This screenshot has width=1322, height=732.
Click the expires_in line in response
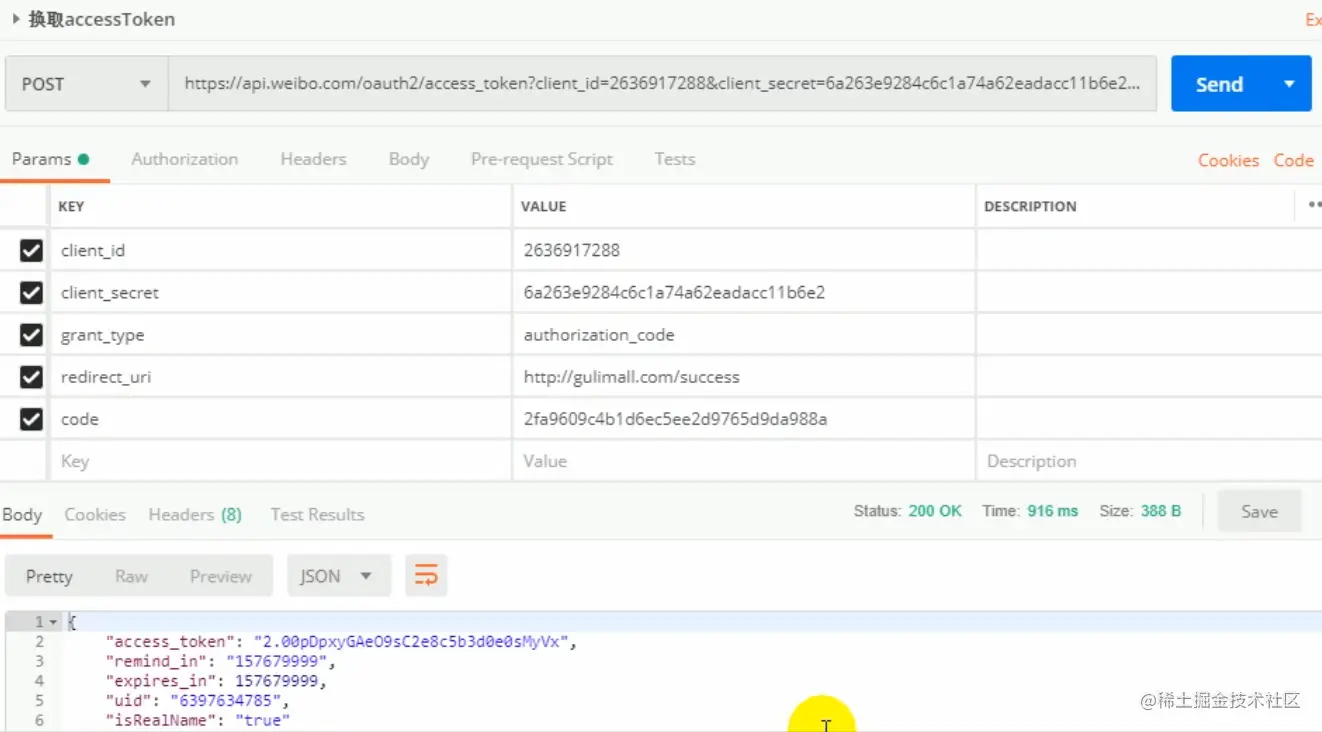[217, 681]
